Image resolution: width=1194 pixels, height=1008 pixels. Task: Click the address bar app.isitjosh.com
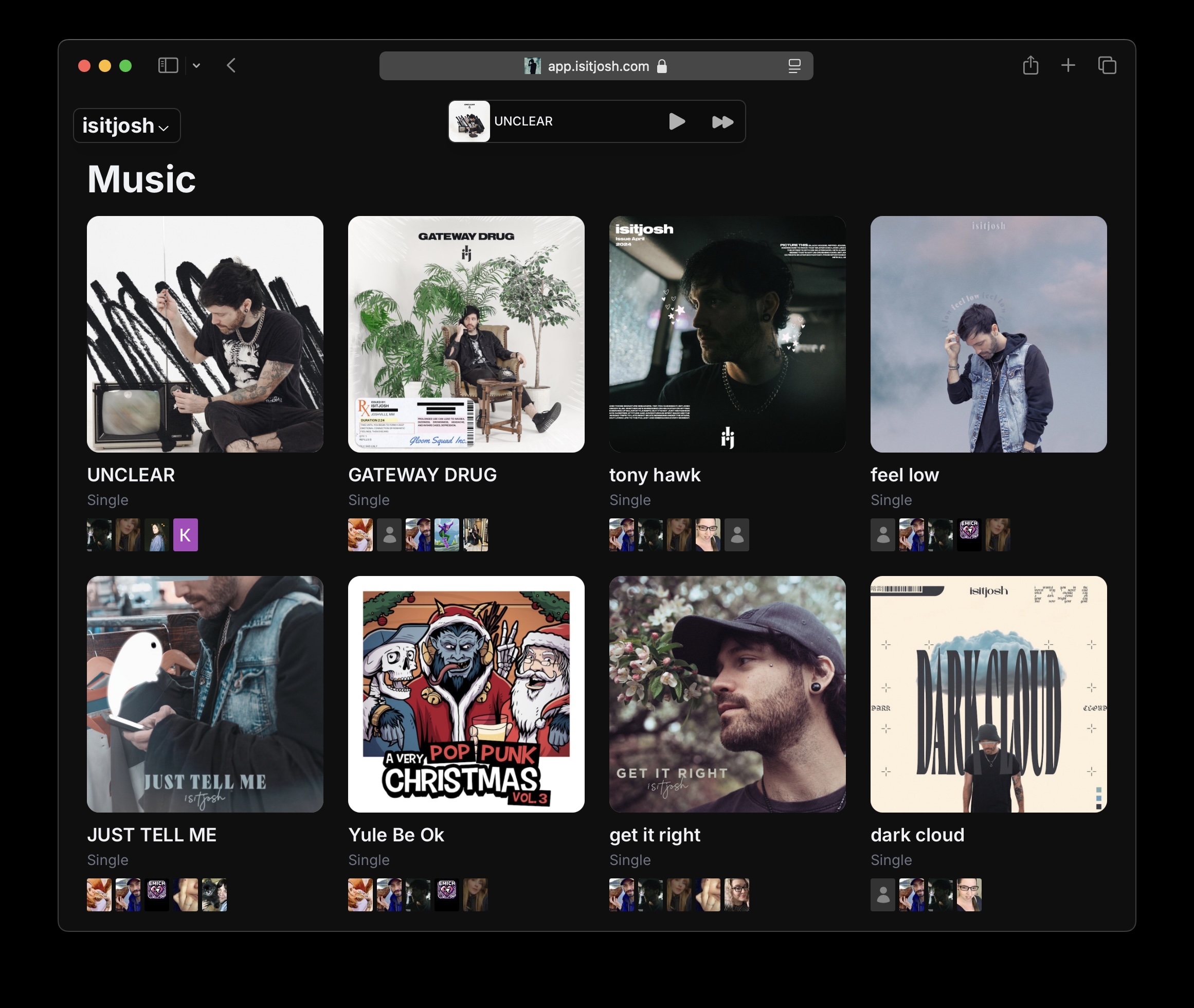coord(596,66)
